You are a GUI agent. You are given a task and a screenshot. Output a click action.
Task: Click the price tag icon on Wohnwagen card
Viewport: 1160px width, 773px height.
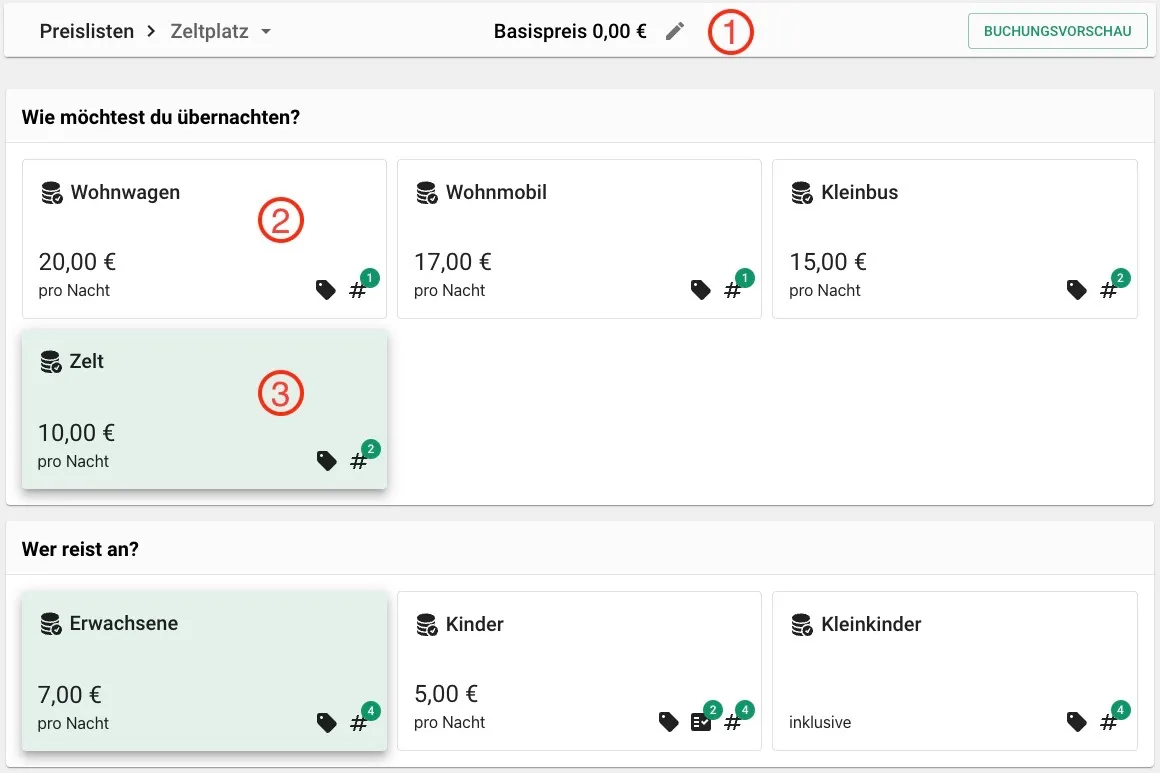point(326,289)
